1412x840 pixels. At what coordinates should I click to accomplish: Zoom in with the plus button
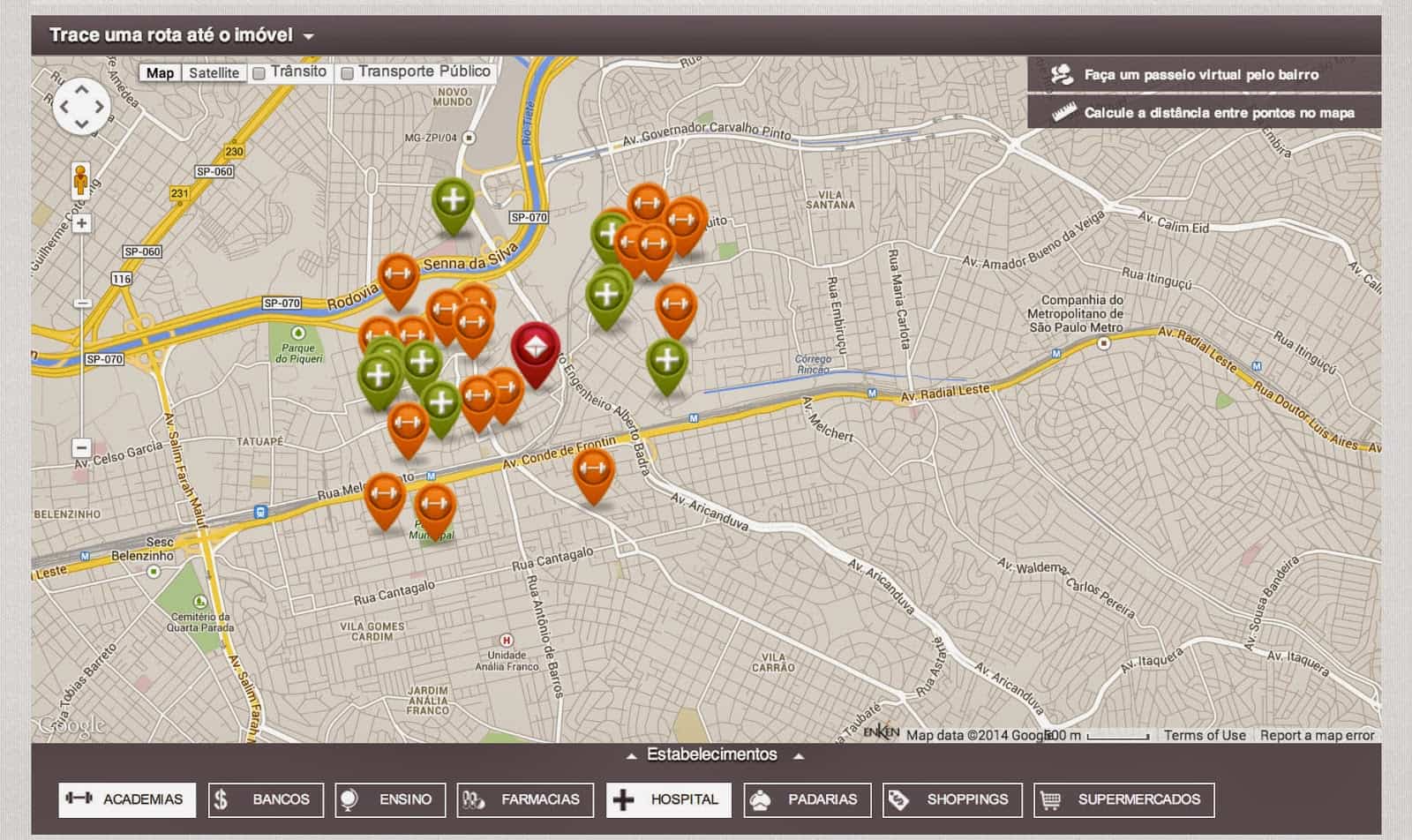81,223
